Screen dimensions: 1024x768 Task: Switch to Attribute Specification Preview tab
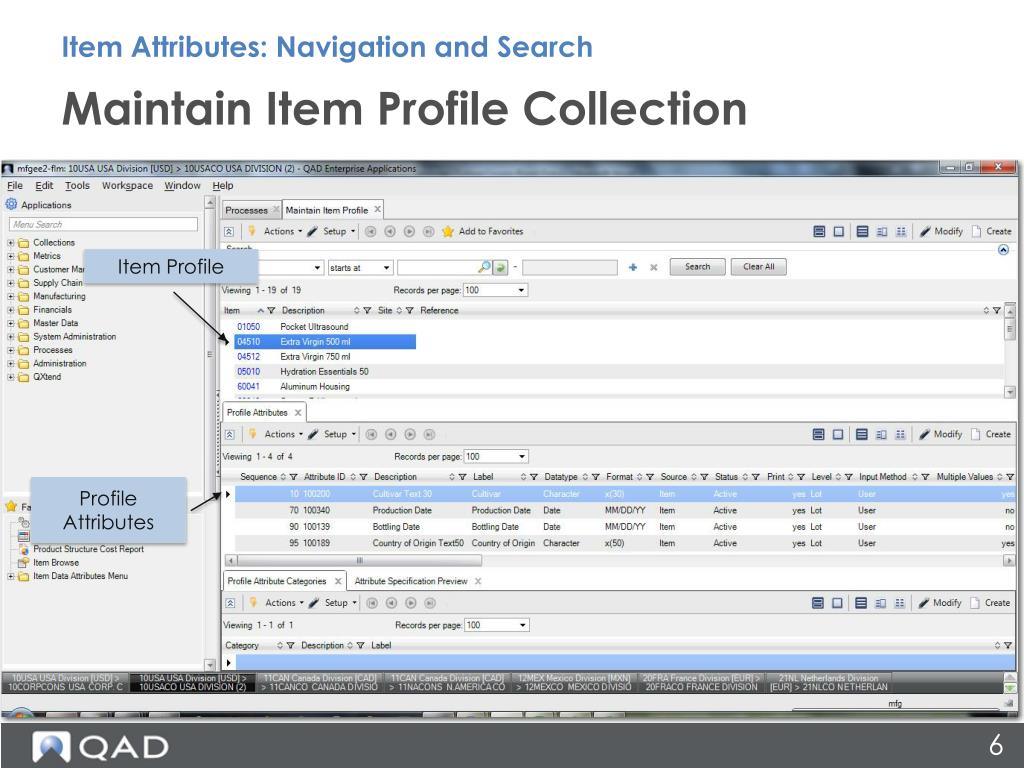click(411, 581)
